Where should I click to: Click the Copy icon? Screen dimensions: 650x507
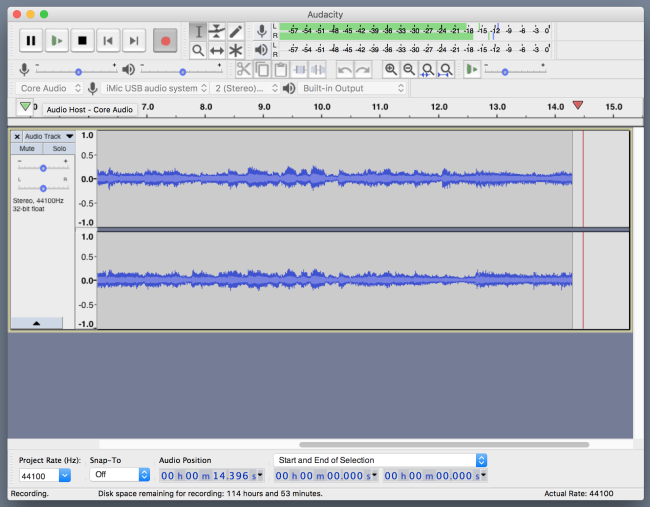[x=262, y=70]
